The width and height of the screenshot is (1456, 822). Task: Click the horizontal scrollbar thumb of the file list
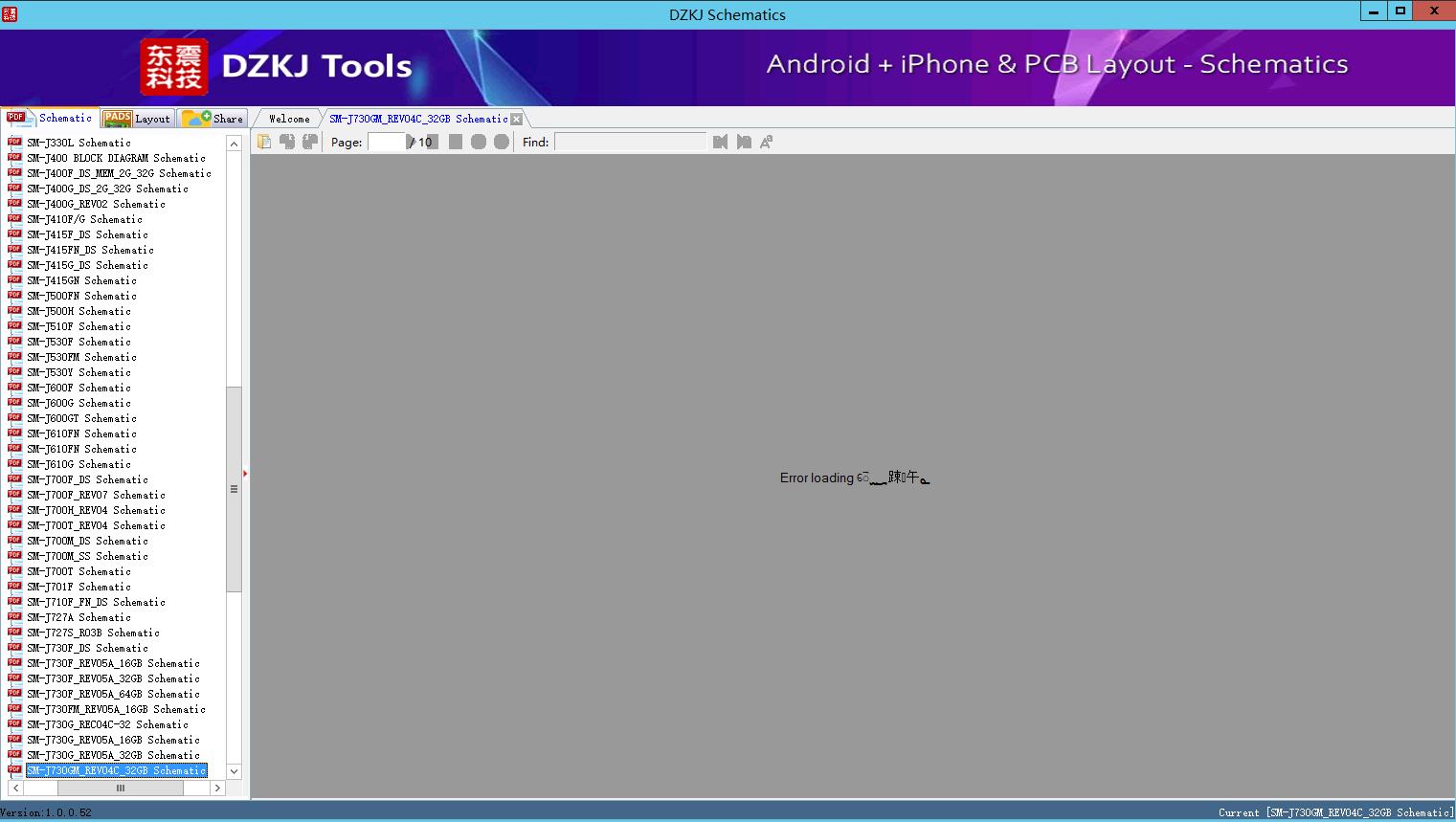pyautogui.click(x=120, y=789)
